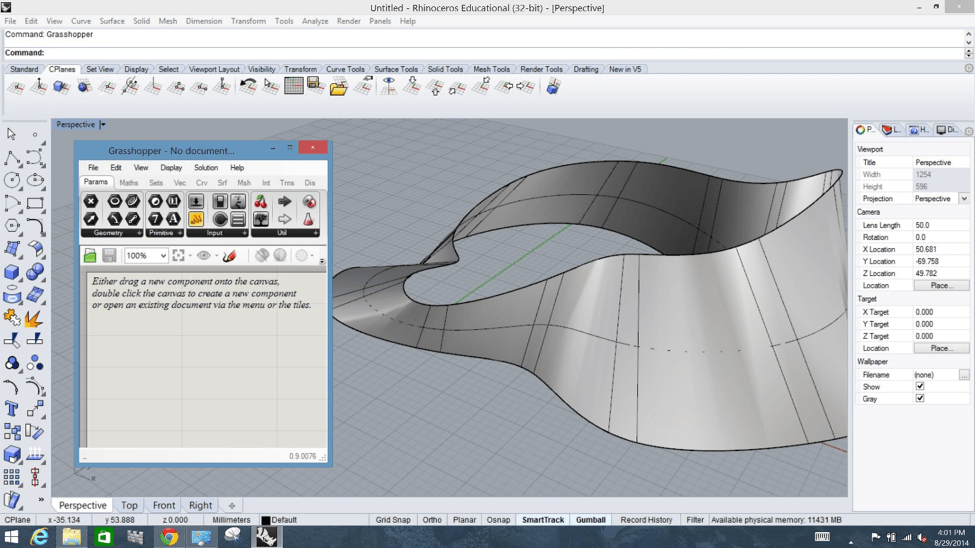Click the tree Util component icon
This screenshot has height=548, width=975.
click(261, 219)
